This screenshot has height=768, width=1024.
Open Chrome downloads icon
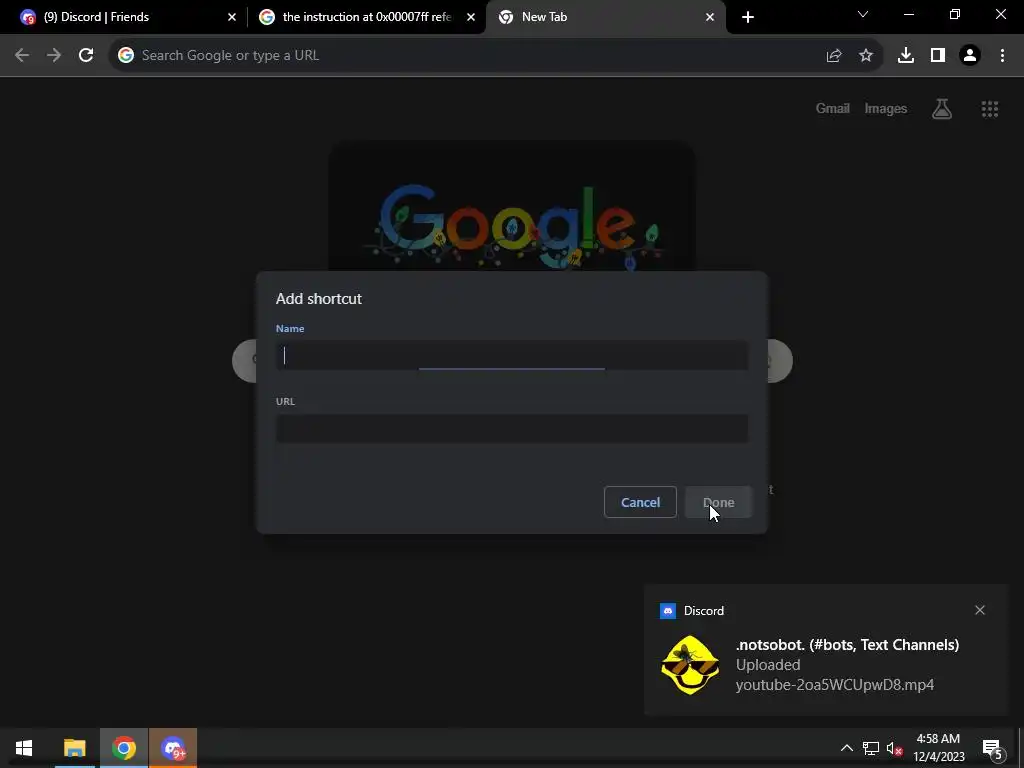point(906,56)
